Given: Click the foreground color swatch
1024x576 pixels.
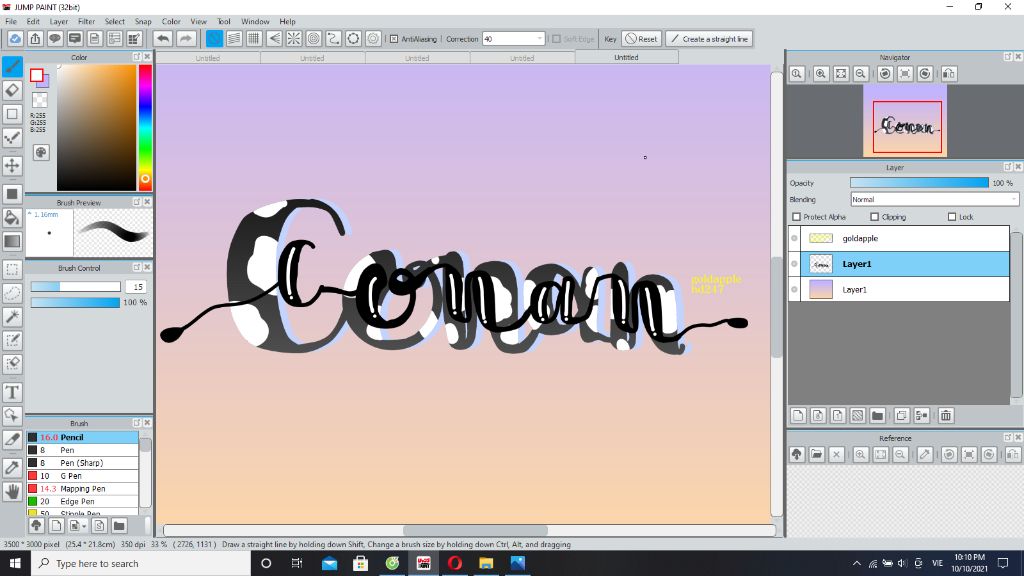Looking at the screenshot, I should (x=37, y=75).
